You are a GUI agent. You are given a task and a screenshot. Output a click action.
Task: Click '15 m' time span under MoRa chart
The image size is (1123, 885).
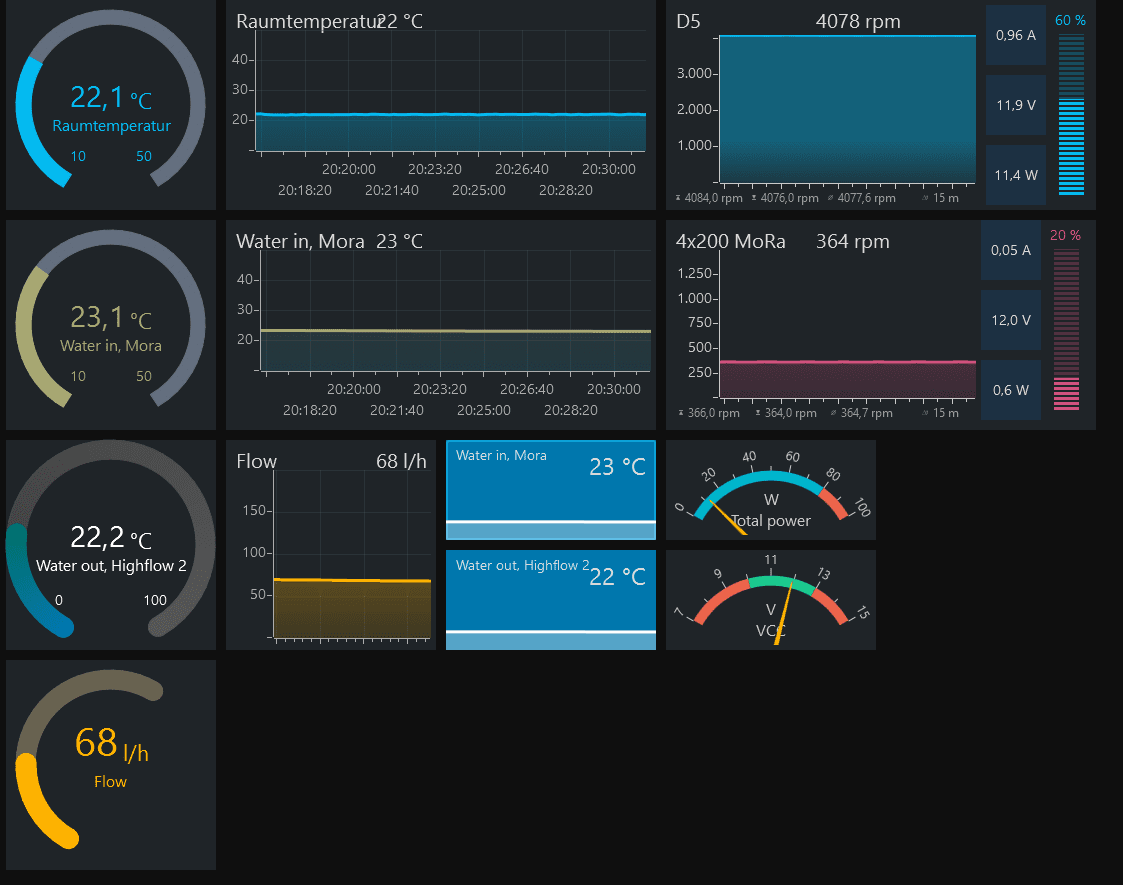[x=945, y=413]
